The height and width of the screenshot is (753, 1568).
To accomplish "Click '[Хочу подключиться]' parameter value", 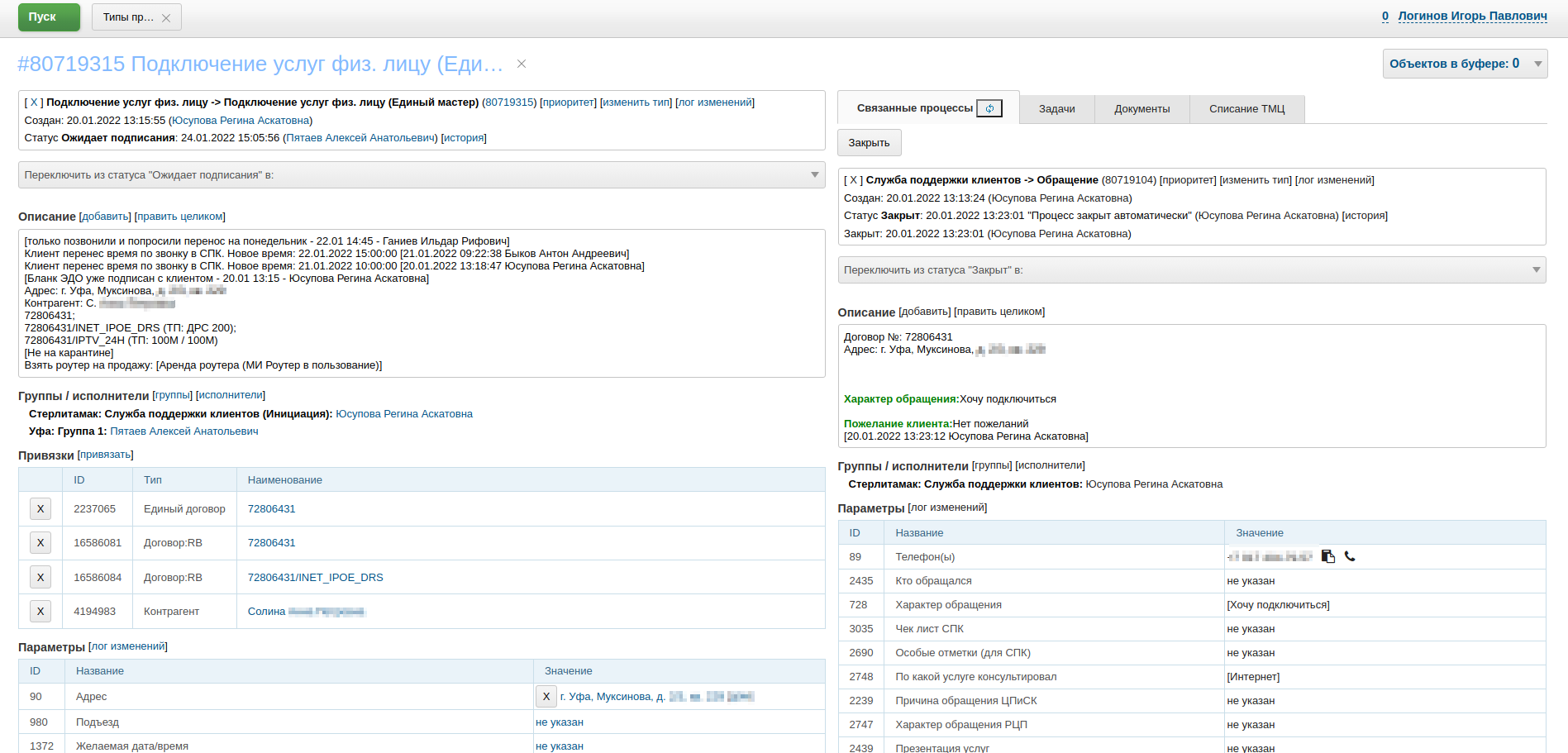I will pyautogui.click(x=1278, y=605).
